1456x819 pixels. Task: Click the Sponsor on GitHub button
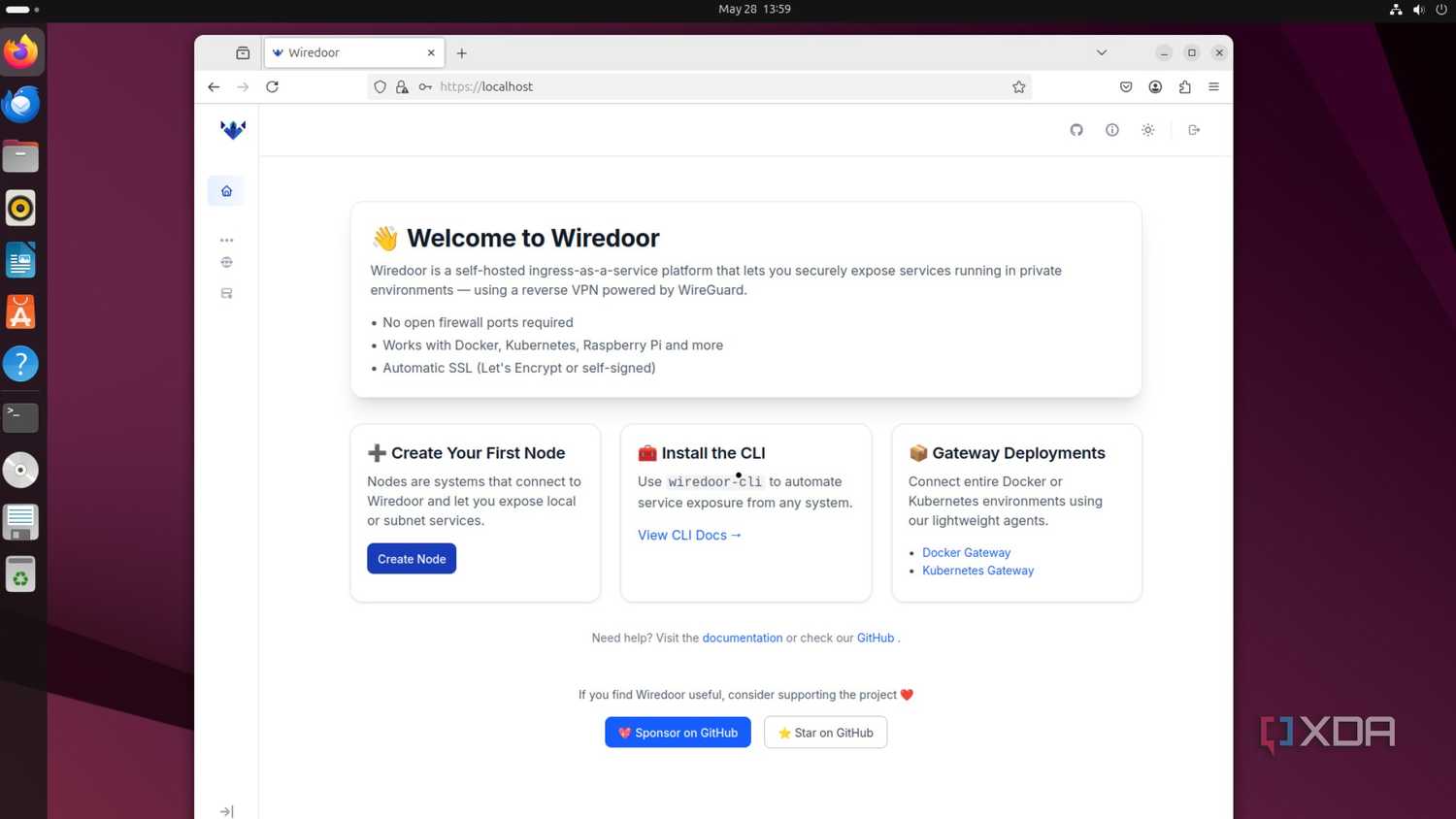(x=678, y=733)
